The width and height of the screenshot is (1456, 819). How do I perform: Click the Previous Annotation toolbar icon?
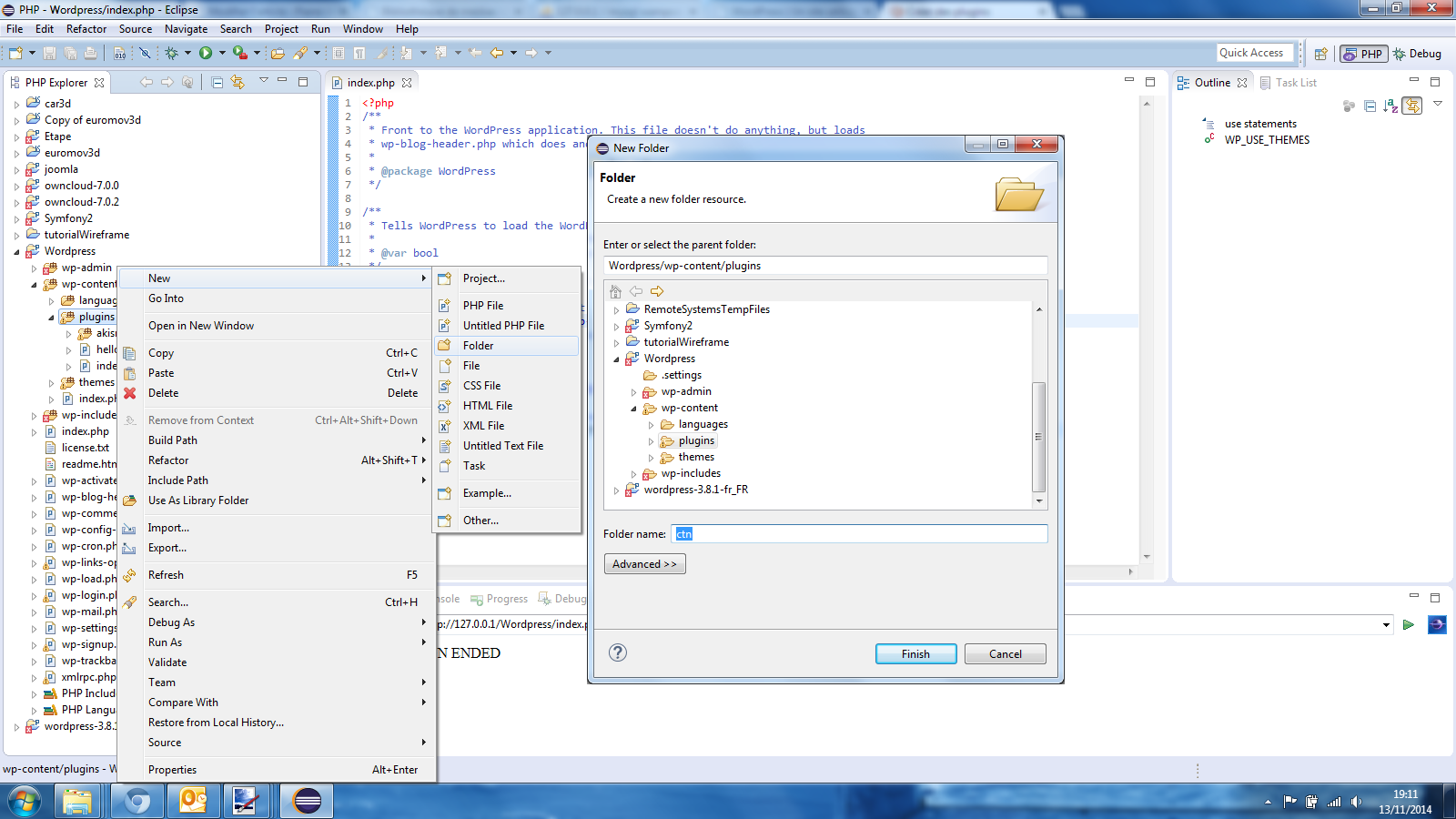pos(440,53)
